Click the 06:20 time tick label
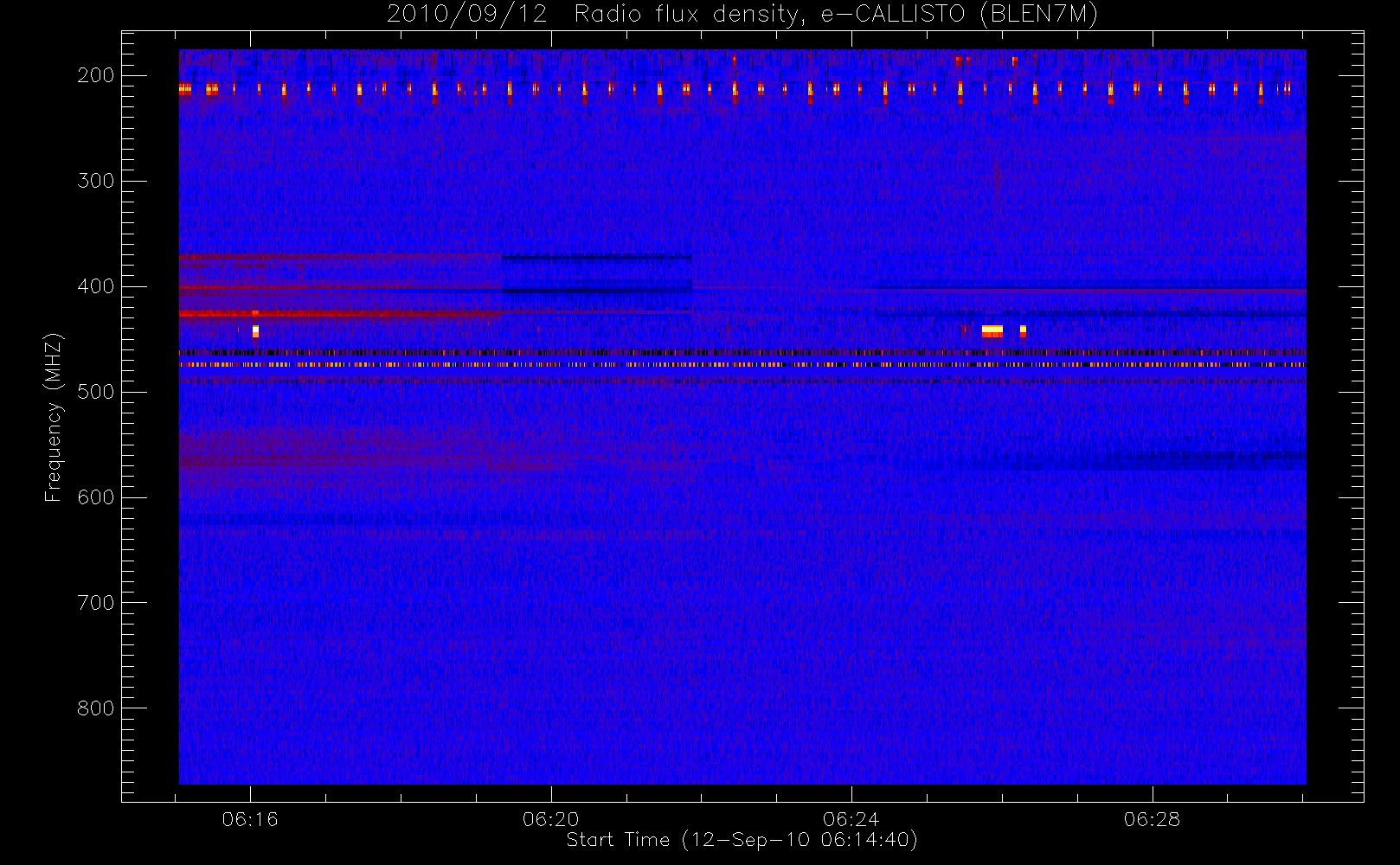Screen dimensions: 1400x865 [551, 819]
